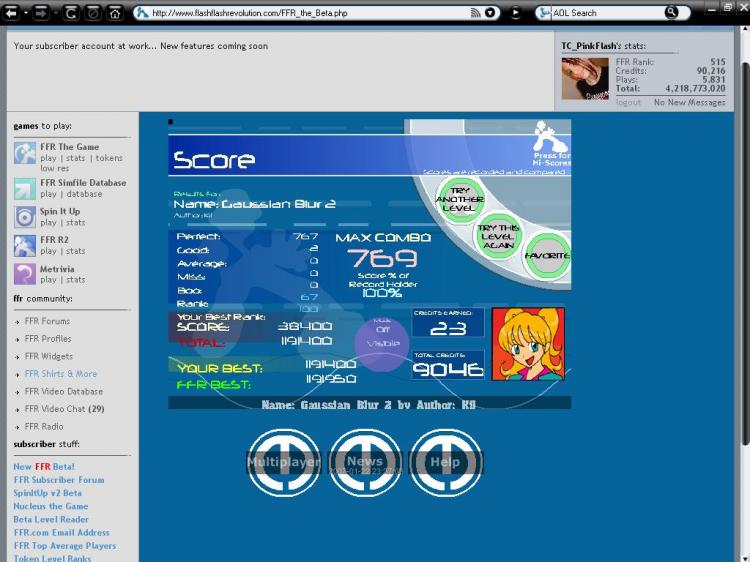Viewport: 750px width, 562px height.
Task: Open play link under FFR R2
Action: pyautogui.click(x=48, y=251)
